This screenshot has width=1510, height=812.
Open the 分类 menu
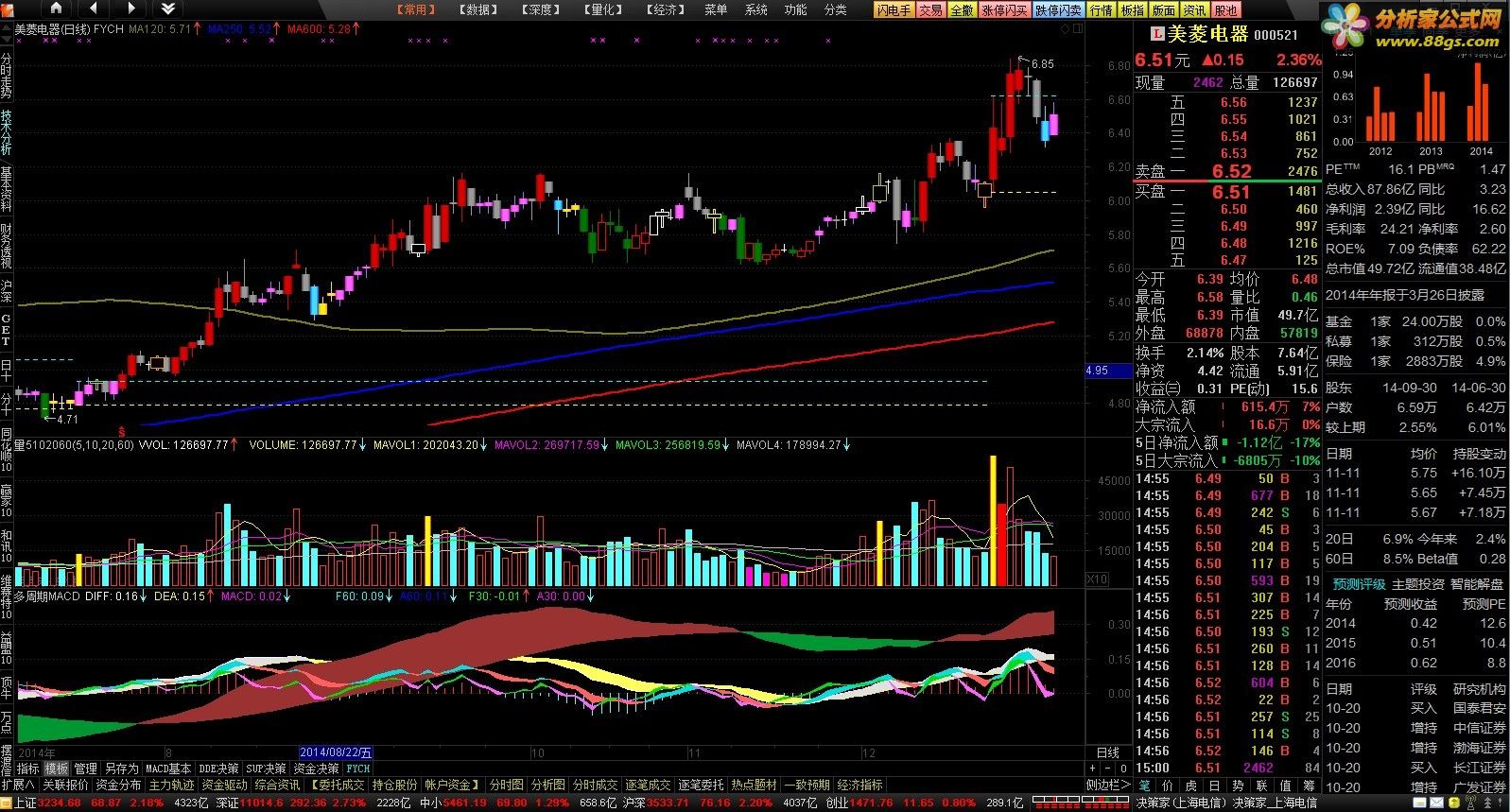coord(835,9)
